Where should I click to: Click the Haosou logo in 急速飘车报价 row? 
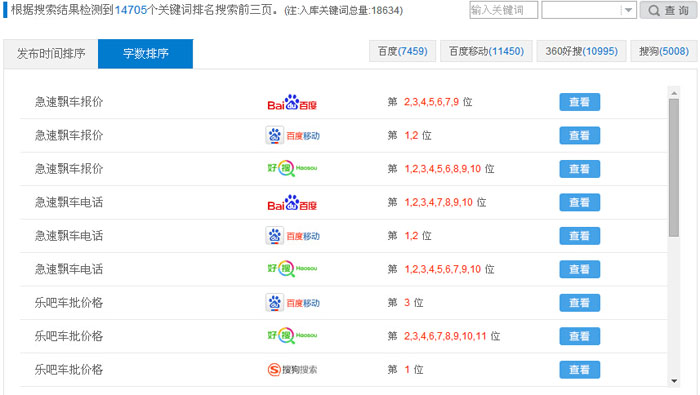[x=292, y=168]
